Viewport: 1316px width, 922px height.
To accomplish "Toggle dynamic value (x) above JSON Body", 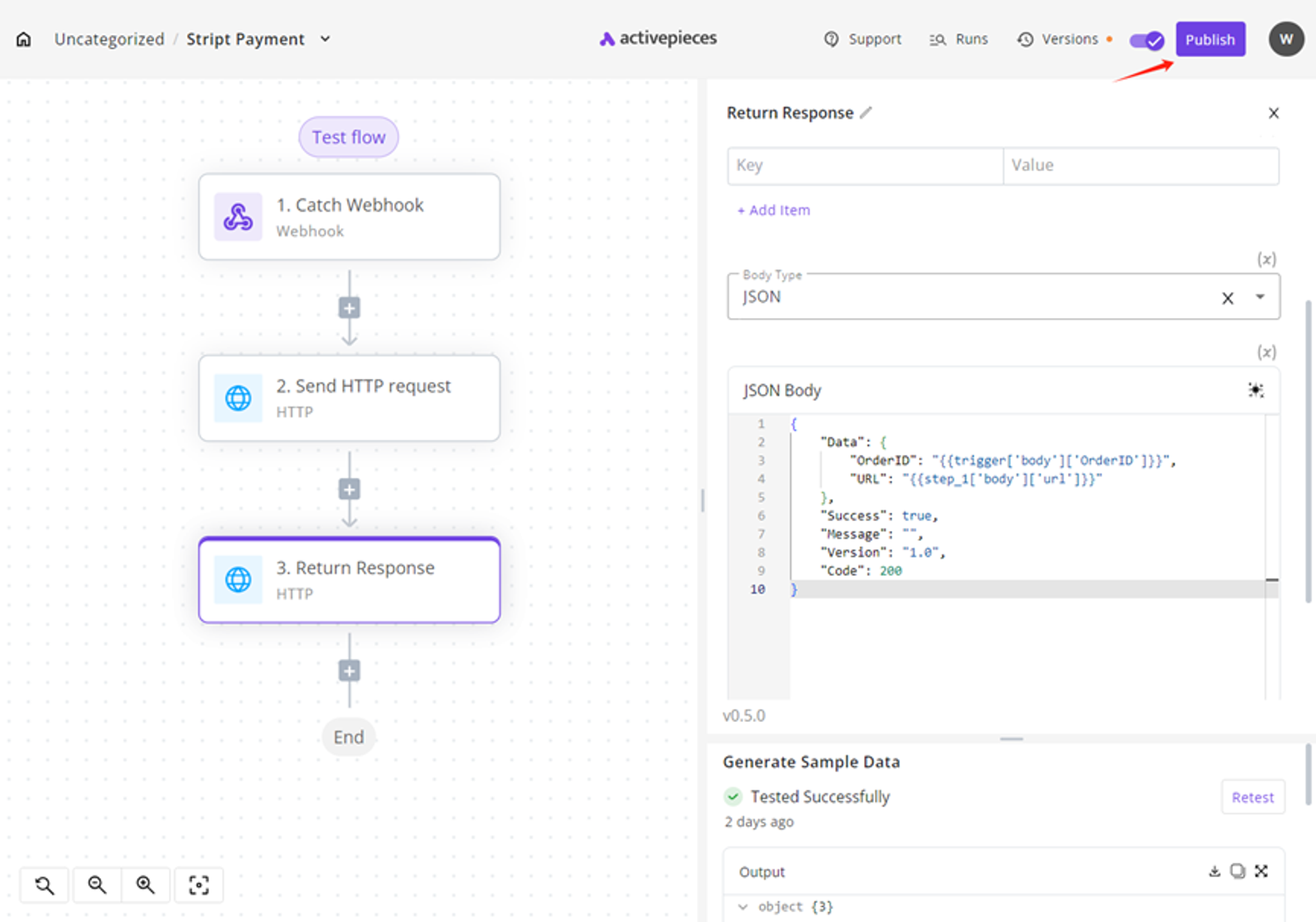I will pos(1266,352).
